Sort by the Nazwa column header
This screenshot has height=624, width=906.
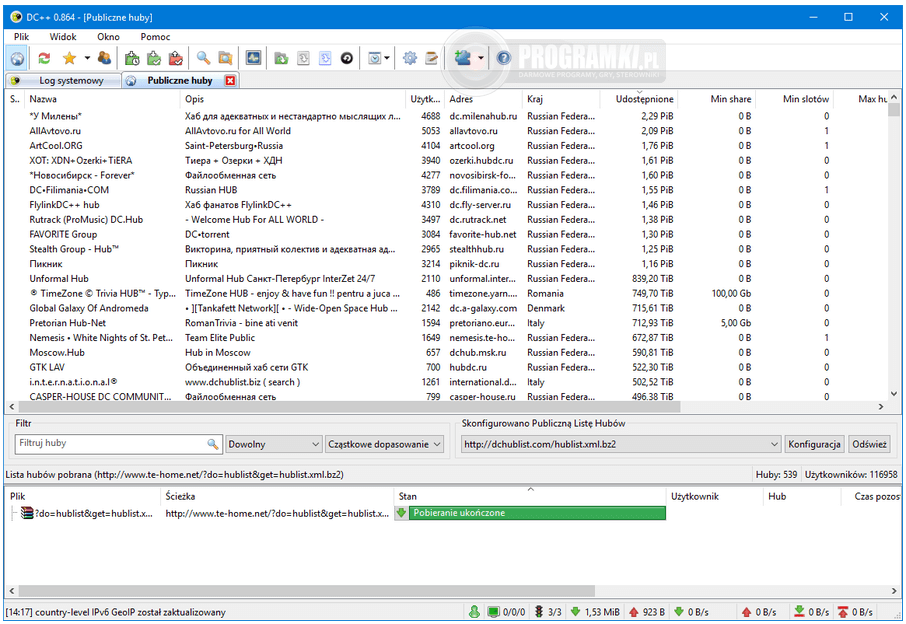(x=102, y=99)
